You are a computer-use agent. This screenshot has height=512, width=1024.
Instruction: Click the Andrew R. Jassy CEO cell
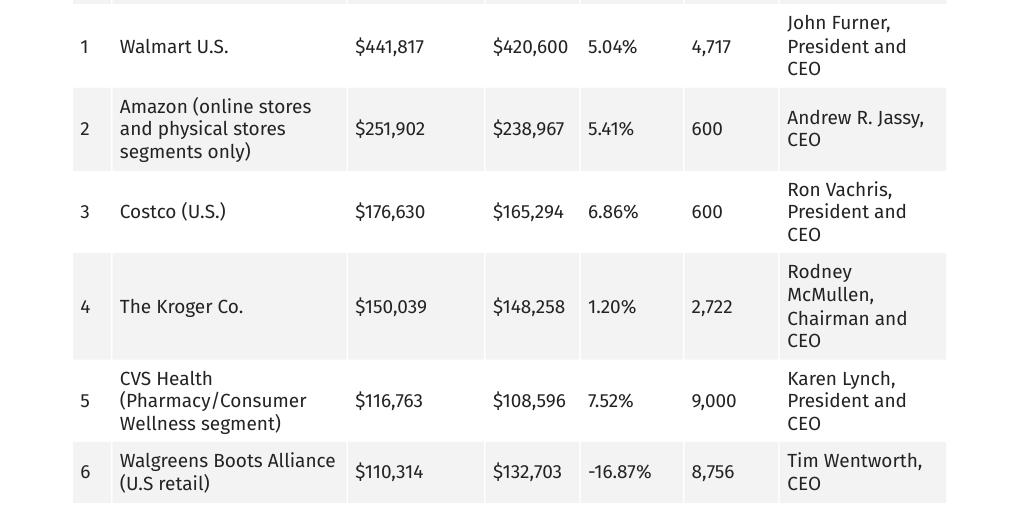(855, 129)
